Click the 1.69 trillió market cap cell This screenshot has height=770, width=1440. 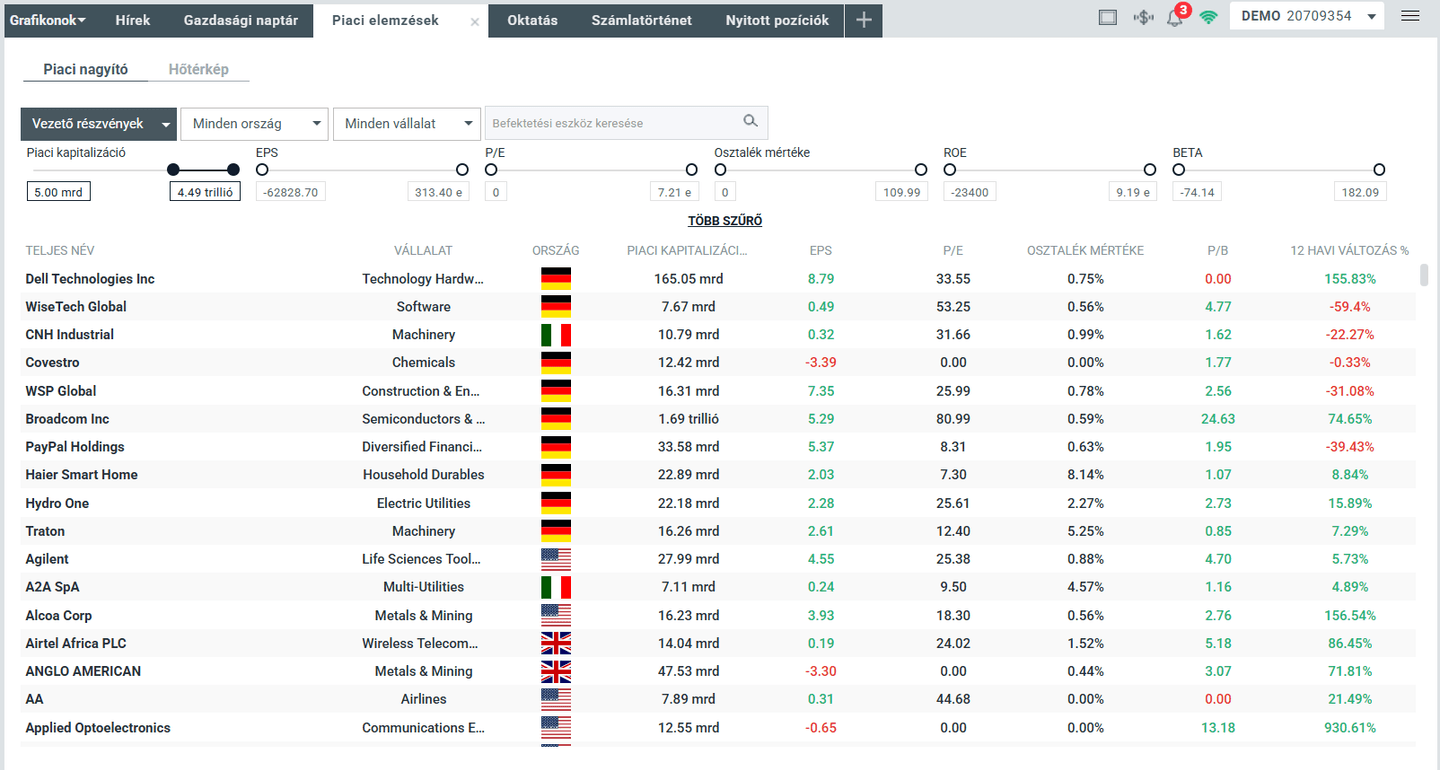point(688,419)
